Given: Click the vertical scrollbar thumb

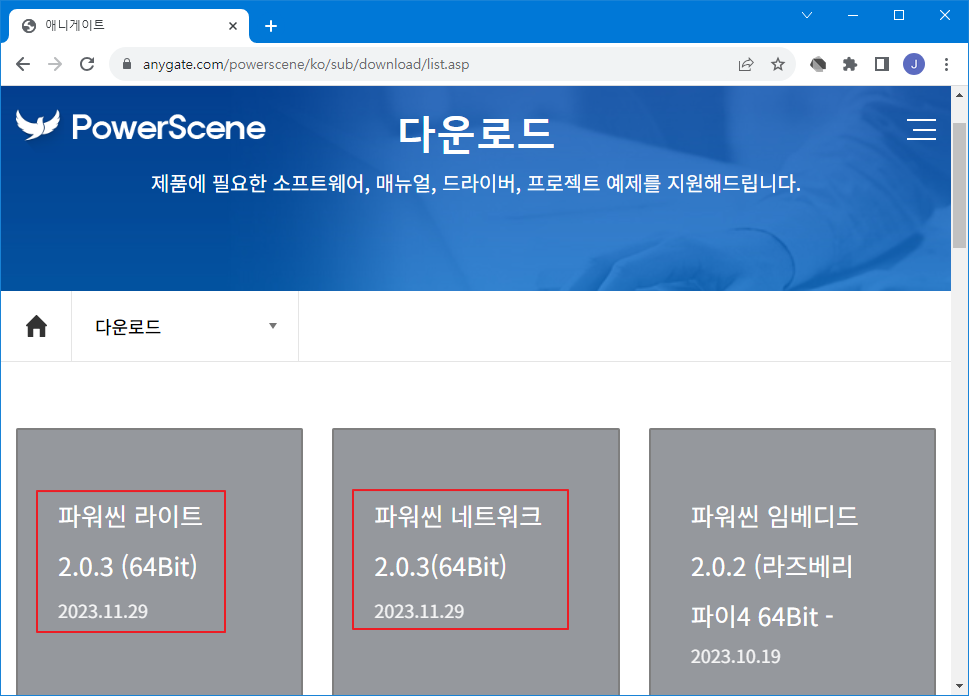Looking at the screenshot, I should coord(959,185).
